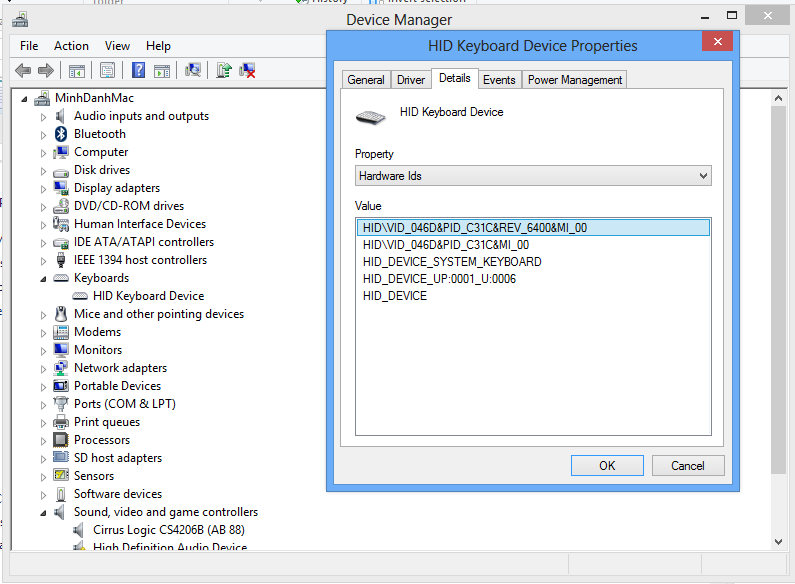This screenshot has height=584, width=795.
Task: Click the OK button
Action: tap(607, 465)
